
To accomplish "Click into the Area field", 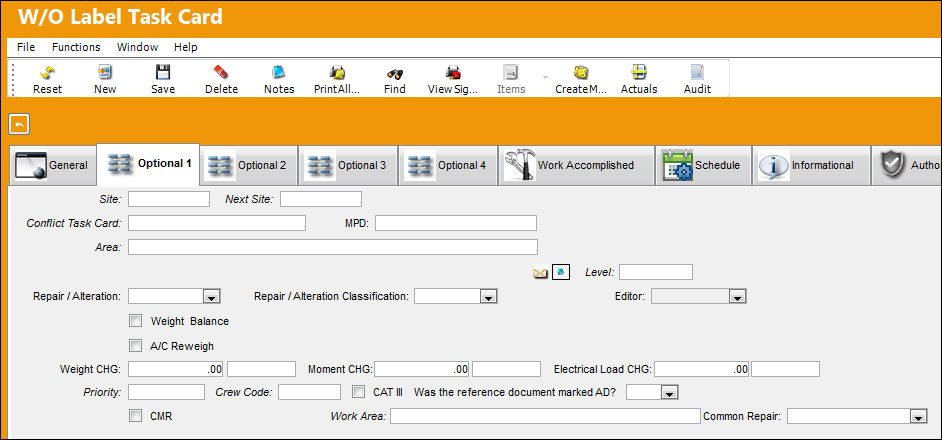I will tap(333, 247).
